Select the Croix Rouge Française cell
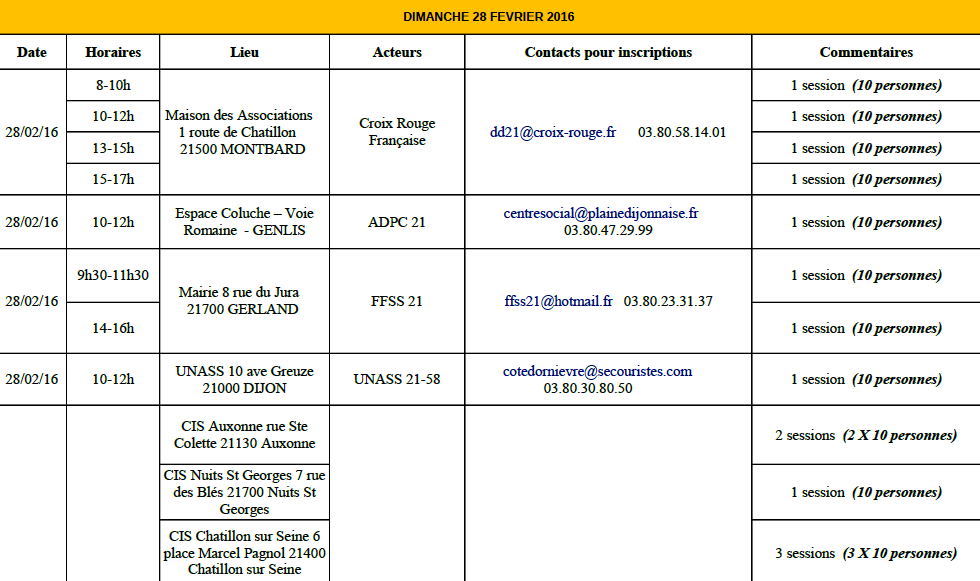This screenshot has width=980, height=581. point(397,132)
